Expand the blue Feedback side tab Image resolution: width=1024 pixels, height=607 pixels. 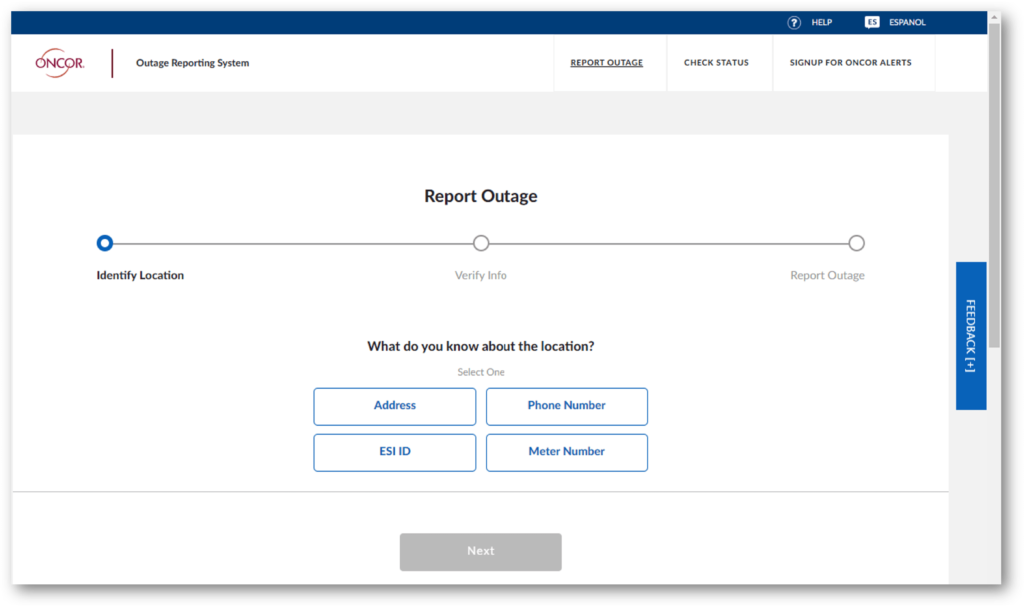pyautogui.click(x=971, y=336)
